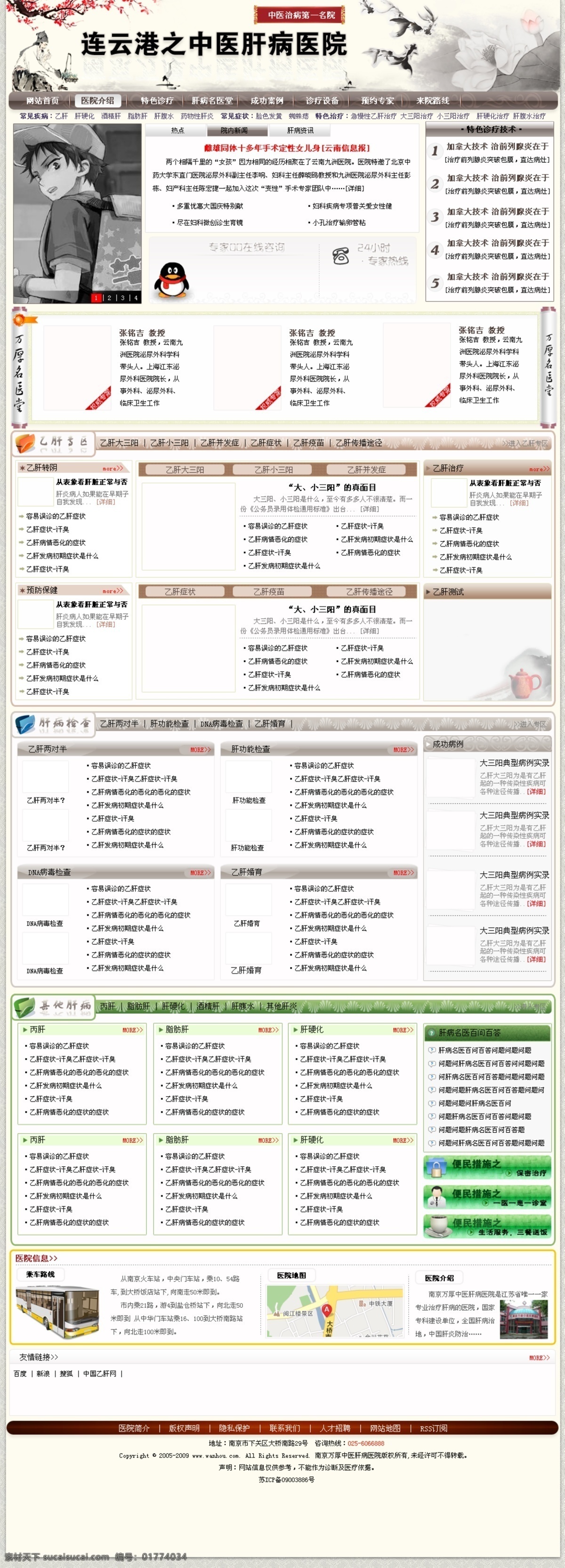This screenshot has width=565, height=1568.
Task: Click MORE next to the DNA病毒检查 heading
Action: [x=201, y=873]
